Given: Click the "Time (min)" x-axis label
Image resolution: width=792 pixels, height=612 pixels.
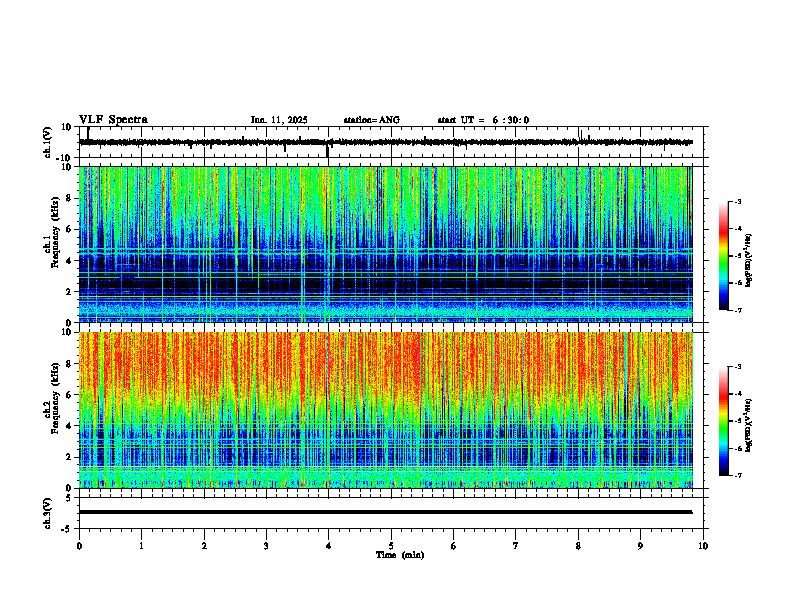Looking at the screenshot, I should pos(400,555).
